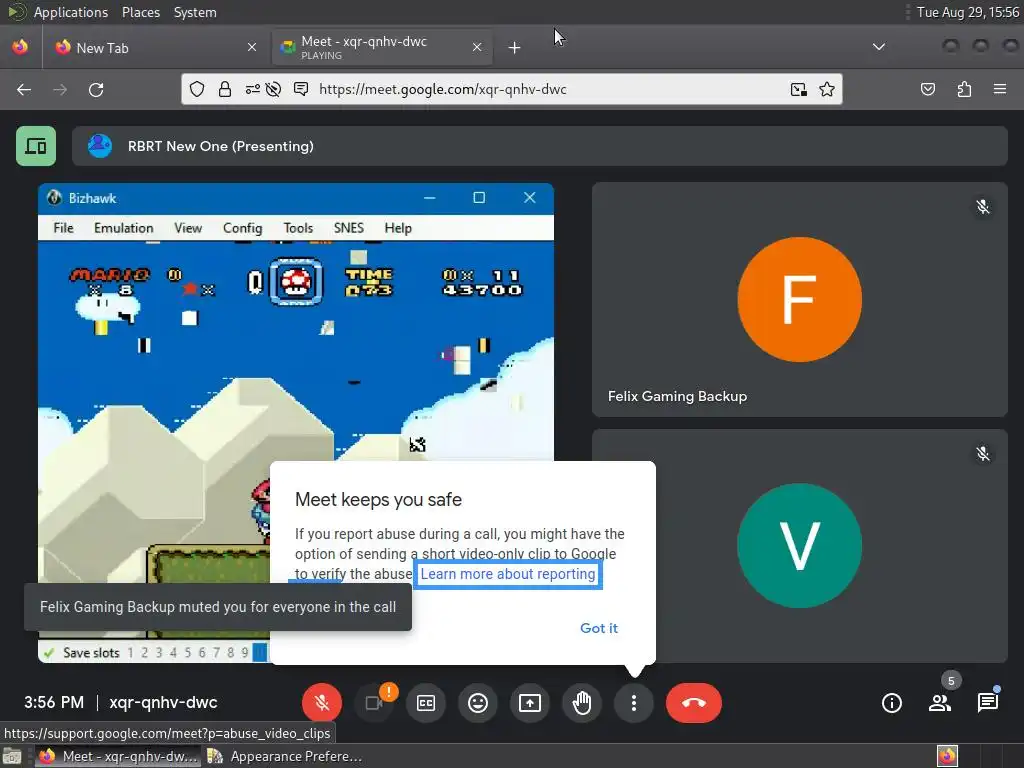Click the show desktop icon in bottom panel
Image resolution: width=1024 pixels, height=768 pixels.
[x=12, y=756]
